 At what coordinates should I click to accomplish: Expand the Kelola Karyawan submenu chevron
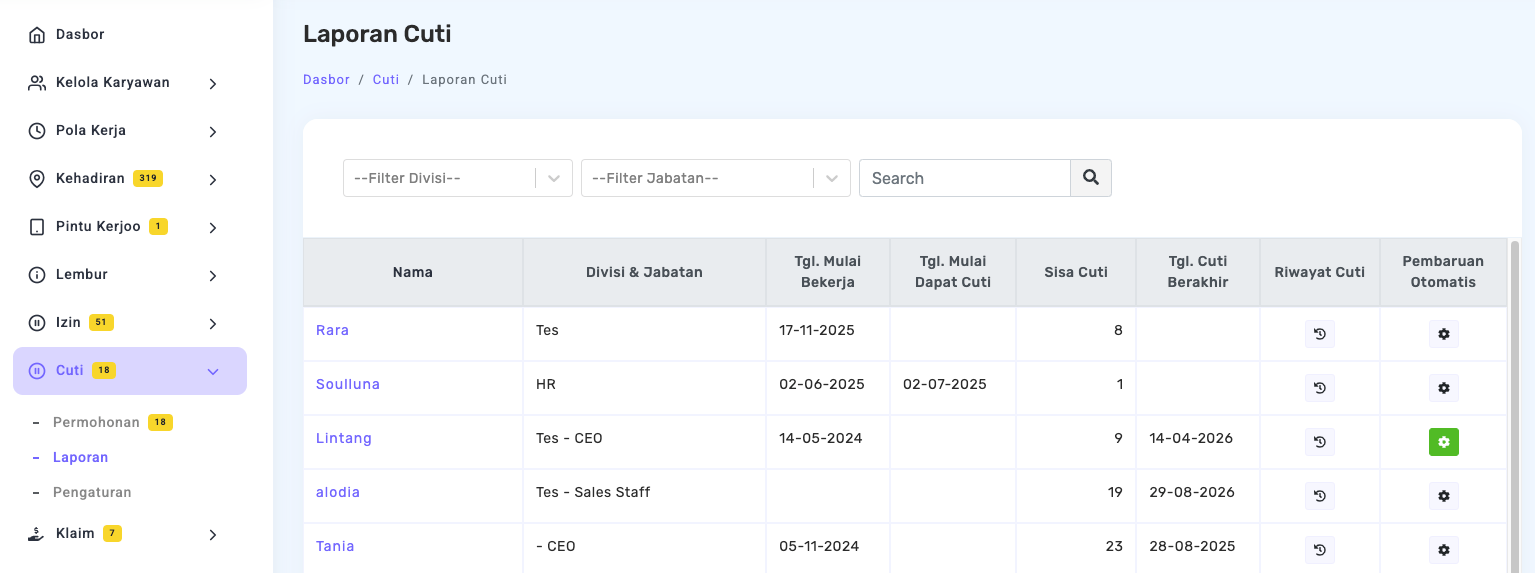pyautogui.click(x=213, y=84)
